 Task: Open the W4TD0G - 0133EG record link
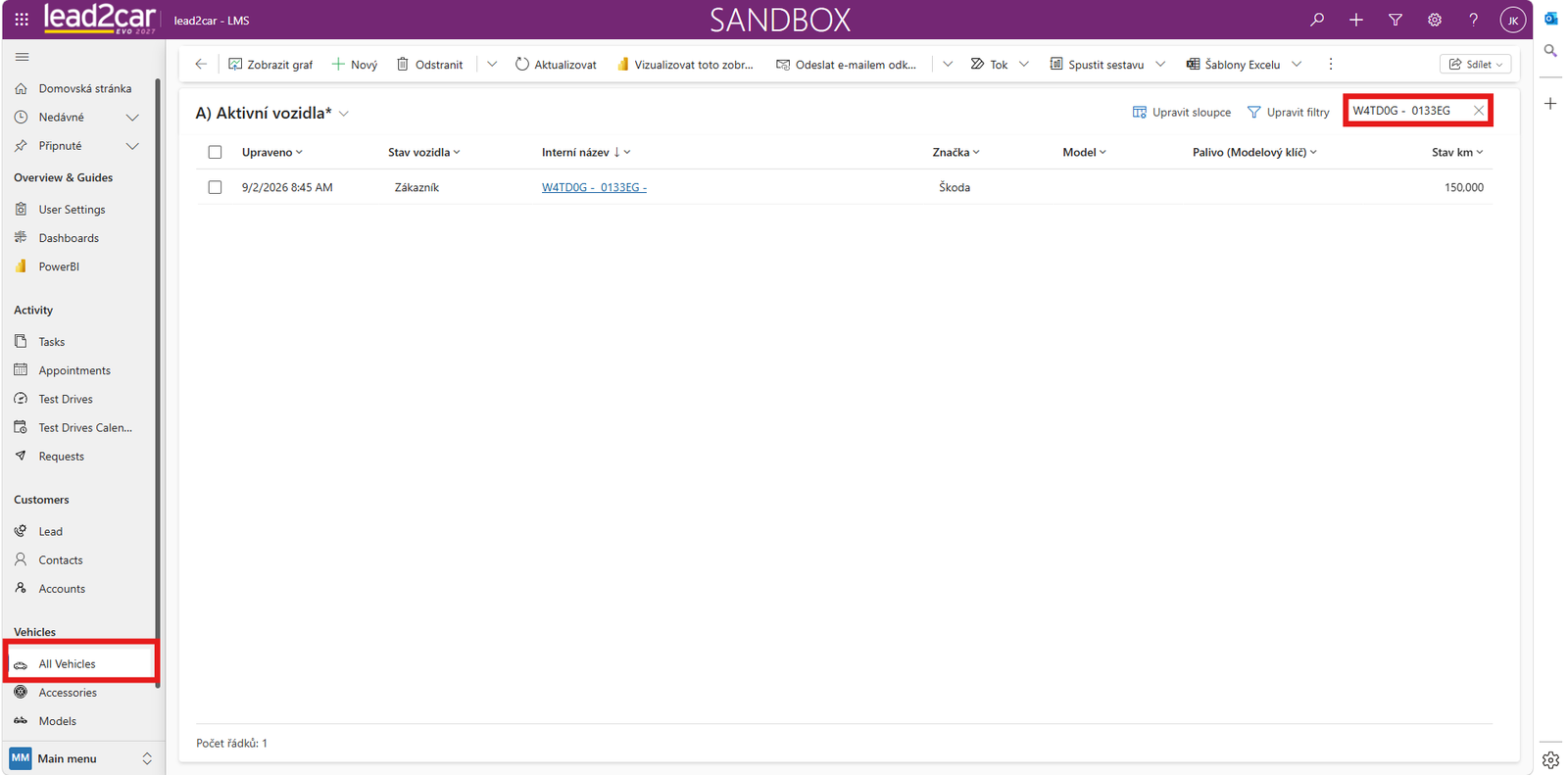pos(594,187)
